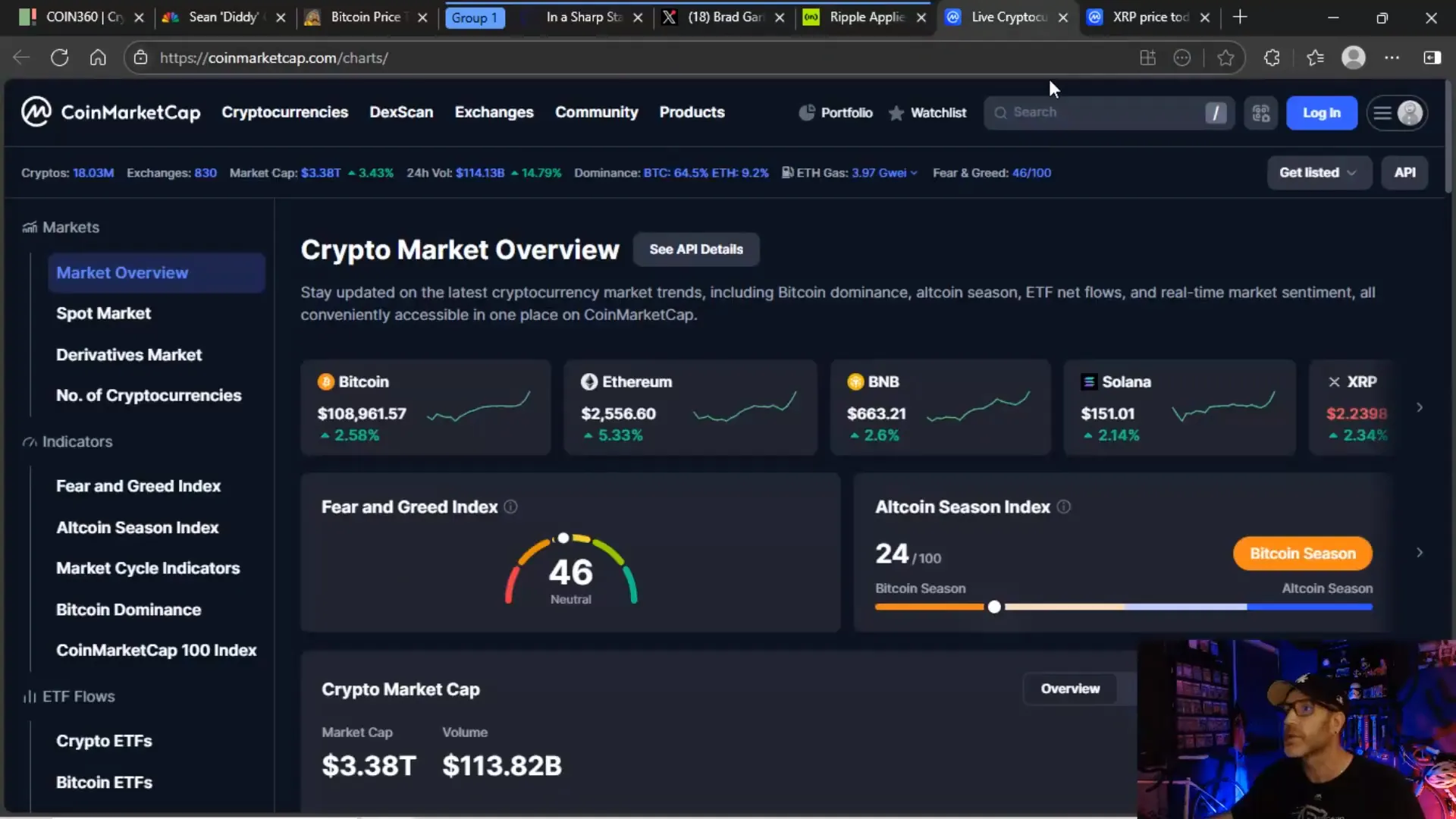Open new browser tab plus icon
The image size is (1456, 819).
pos(1240,17)
